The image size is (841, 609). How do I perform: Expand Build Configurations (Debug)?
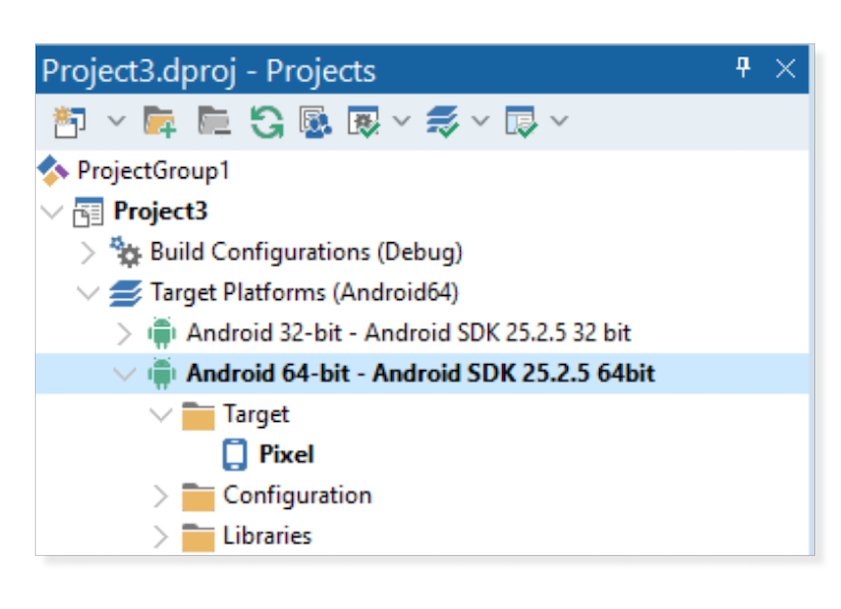[87, 253]
